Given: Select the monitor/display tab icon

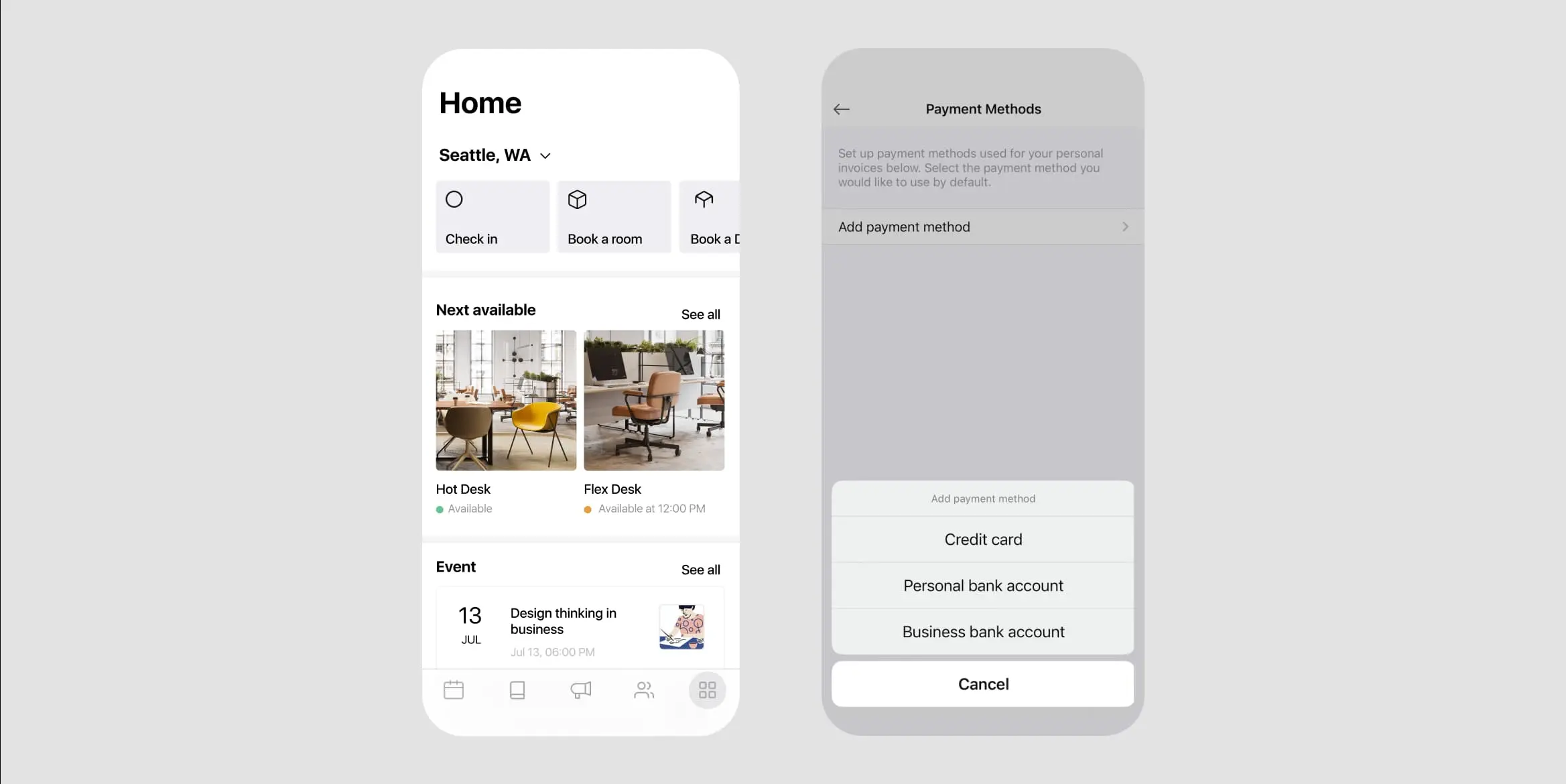Looking at the screenshot, I should click(517, 690).
